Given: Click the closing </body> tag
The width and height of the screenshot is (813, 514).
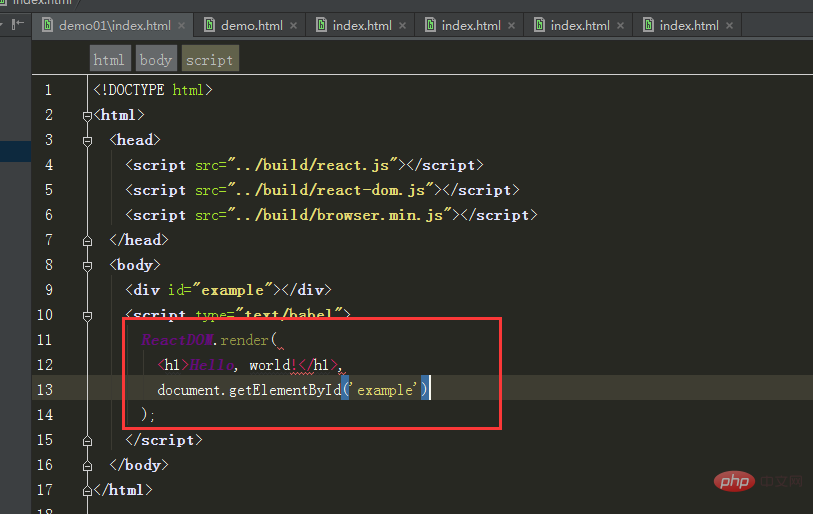Looking at the screenshot, I should [x=139, y=465].
